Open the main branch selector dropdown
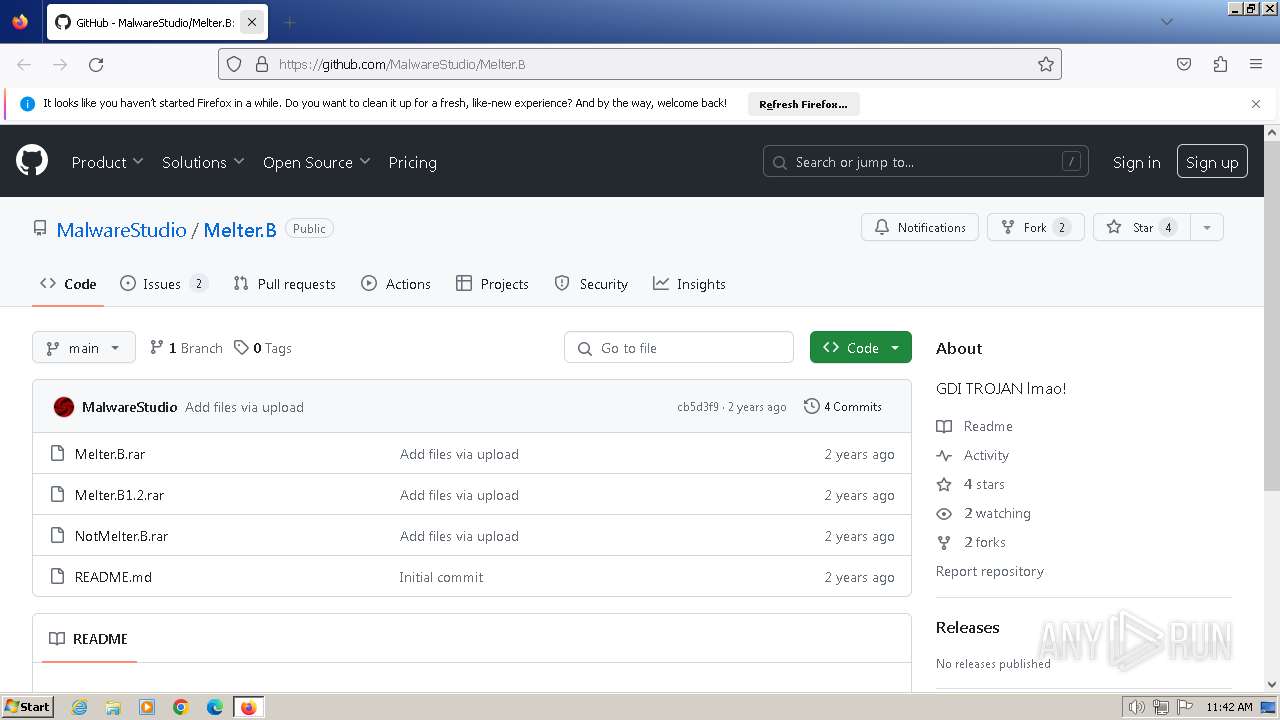This screenshot has width=1280, height=720. (84, 348)
